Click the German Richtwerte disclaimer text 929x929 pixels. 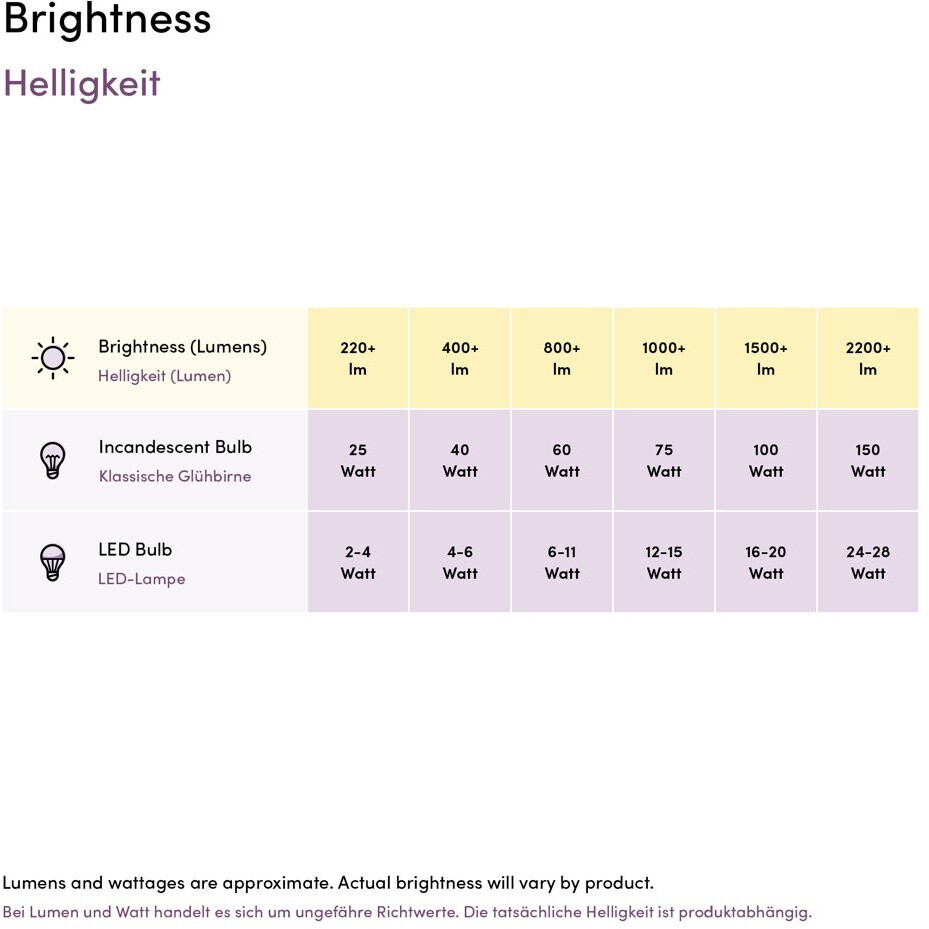tap(407, 912)
